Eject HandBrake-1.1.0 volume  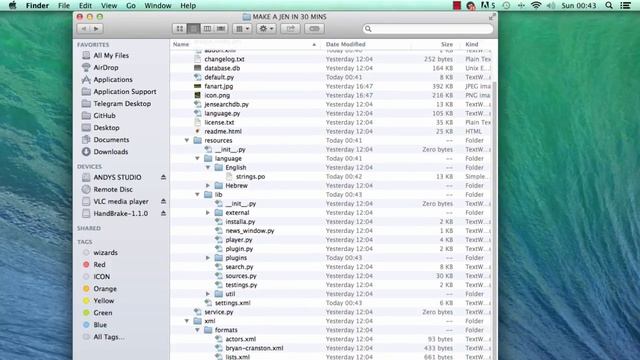163,213
